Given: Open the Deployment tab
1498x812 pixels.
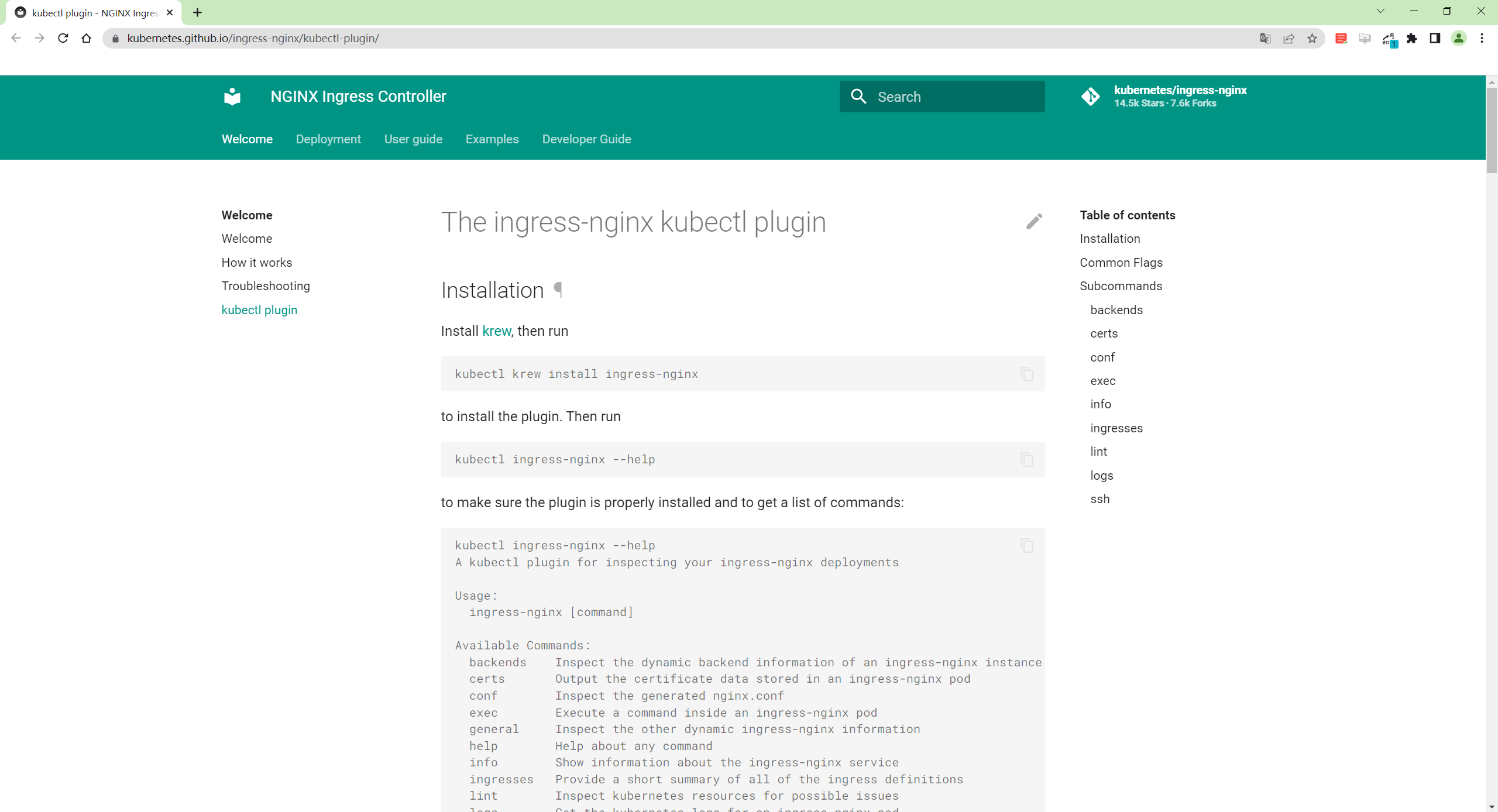Looking at the screenshot, I should 328,139.
